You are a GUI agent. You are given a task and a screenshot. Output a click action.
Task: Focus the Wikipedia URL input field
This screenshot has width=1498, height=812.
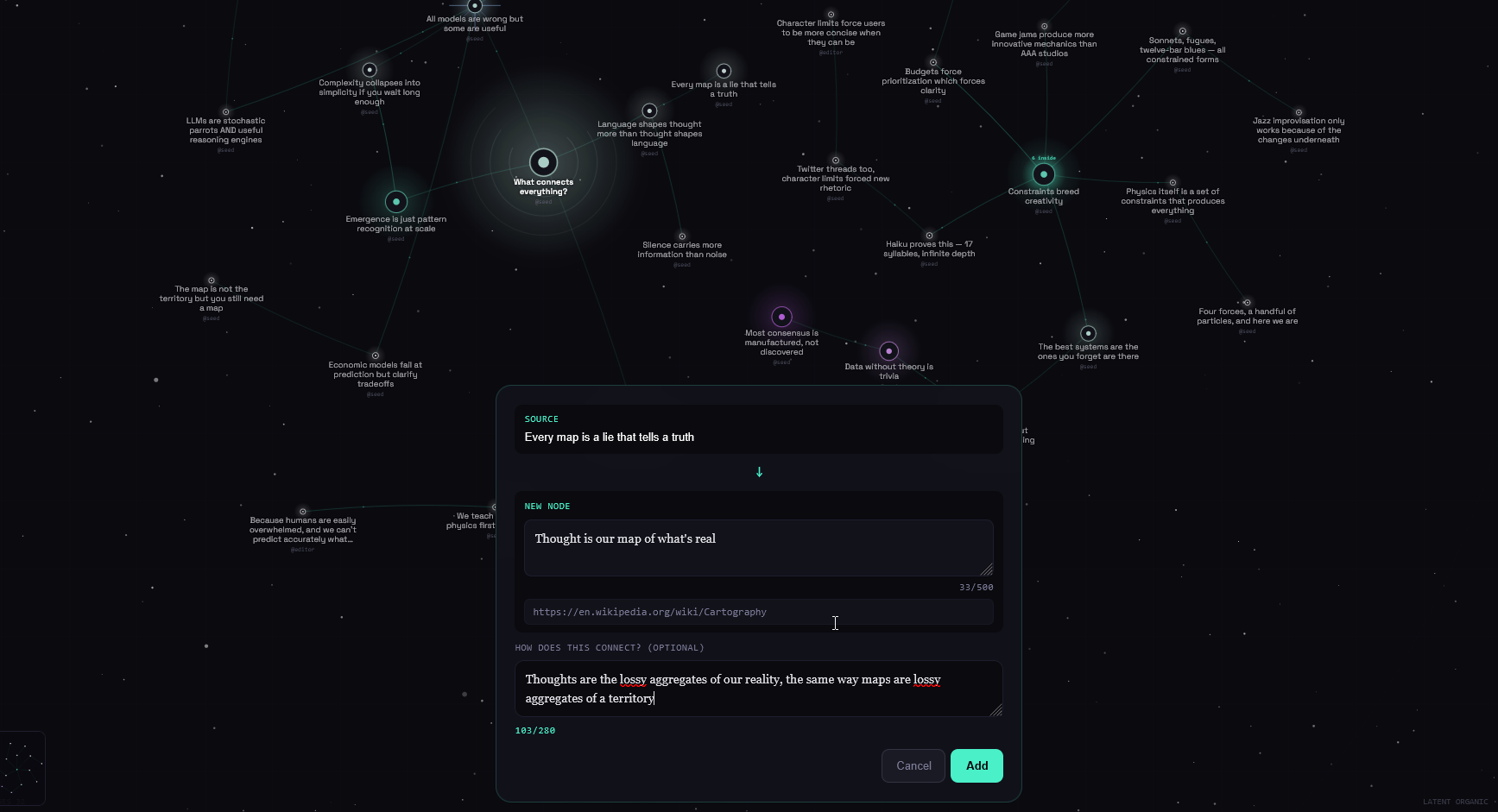click(759, 612)
